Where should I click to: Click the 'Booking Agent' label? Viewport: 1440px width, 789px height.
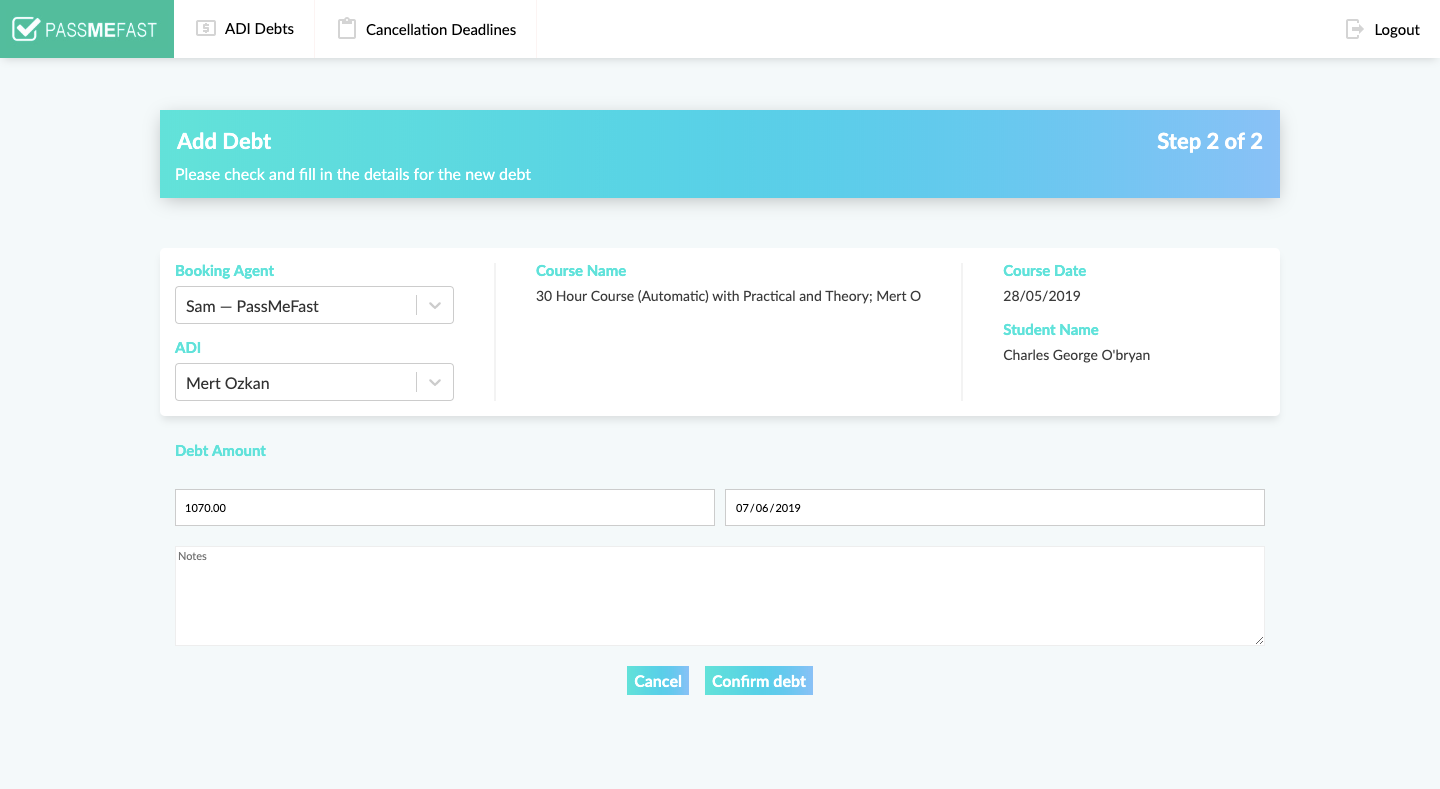coord(224,271)
